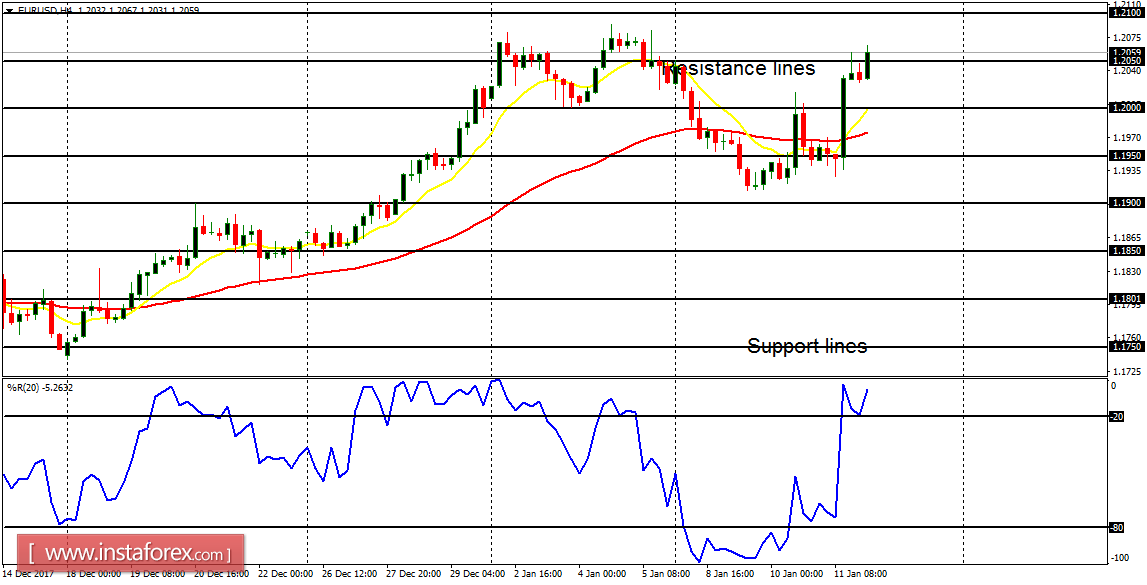
Task: Click the 1.1865 price axis label
Action: pos(1127,238)
